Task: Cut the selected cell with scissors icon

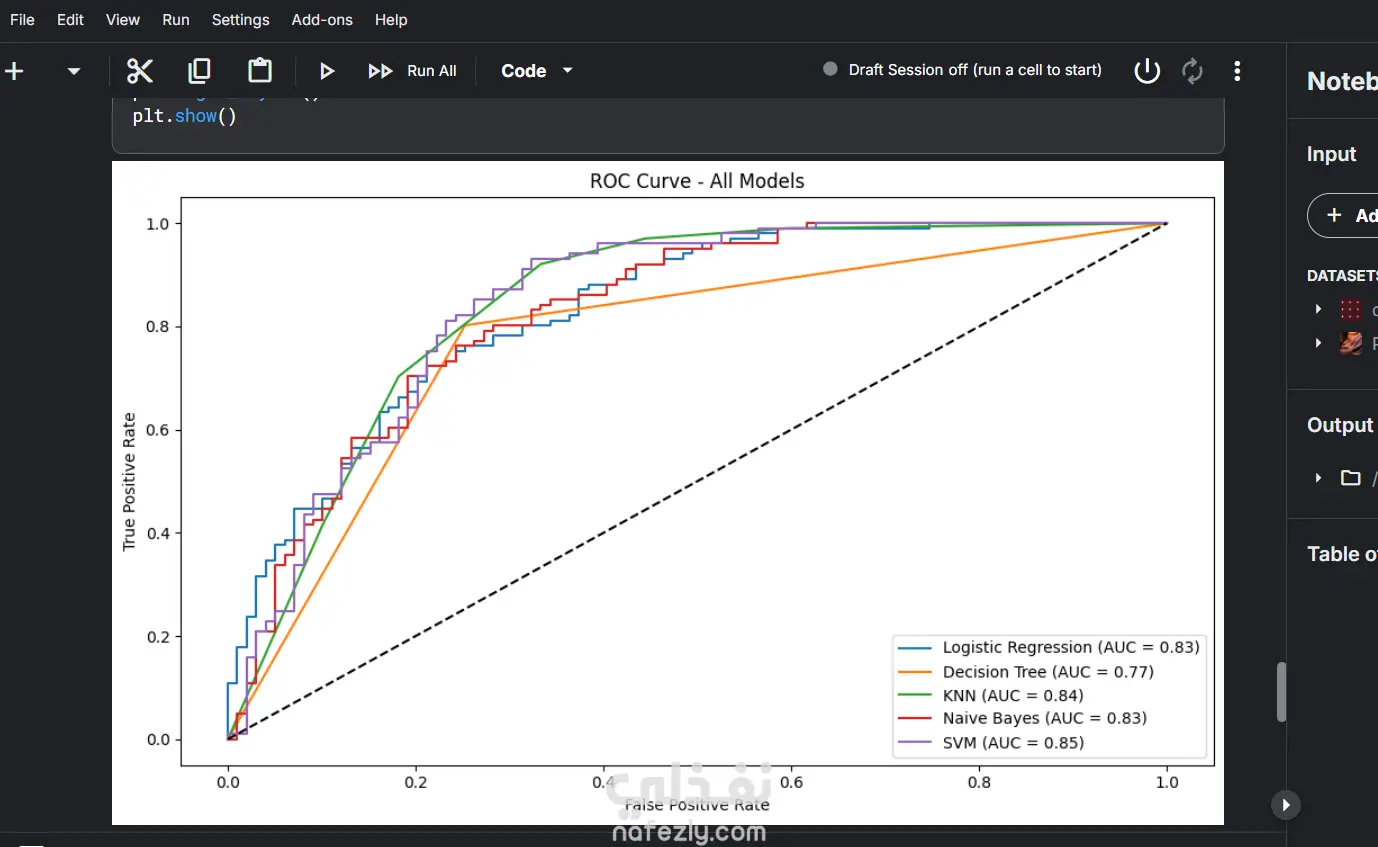Action: (140, 70)
